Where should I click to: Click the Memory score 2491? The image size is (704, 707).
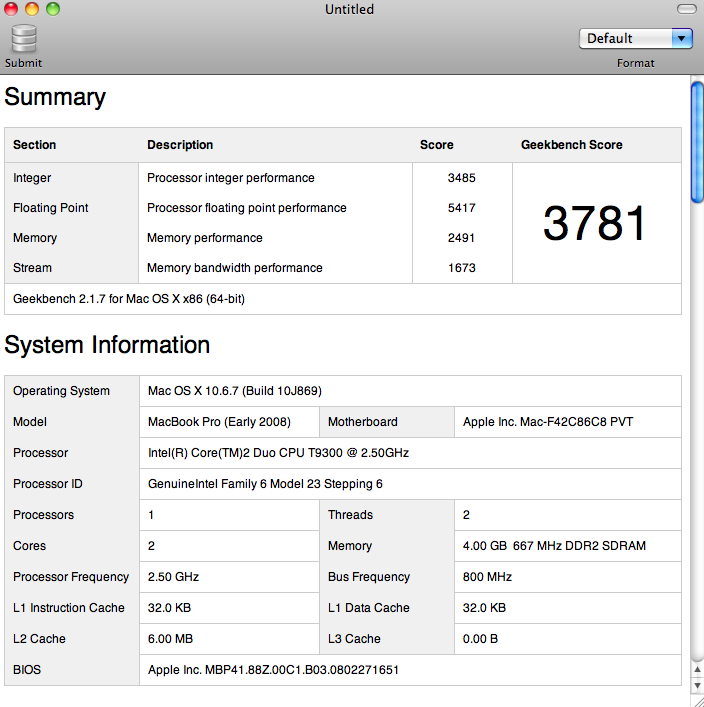(461, 238)
